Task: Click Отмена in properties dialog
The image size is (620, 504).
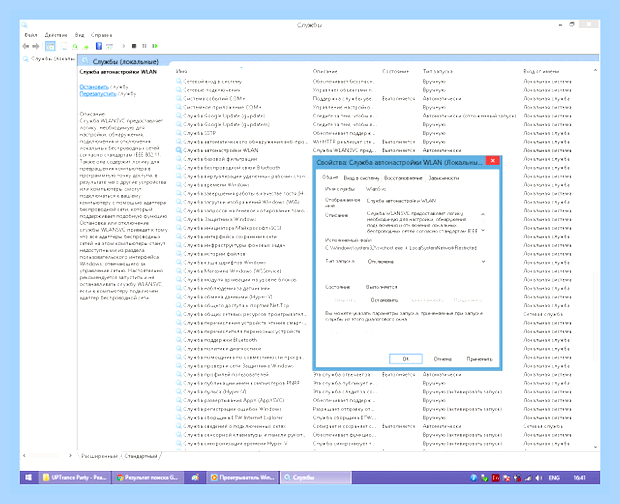Action: (442, 359)
